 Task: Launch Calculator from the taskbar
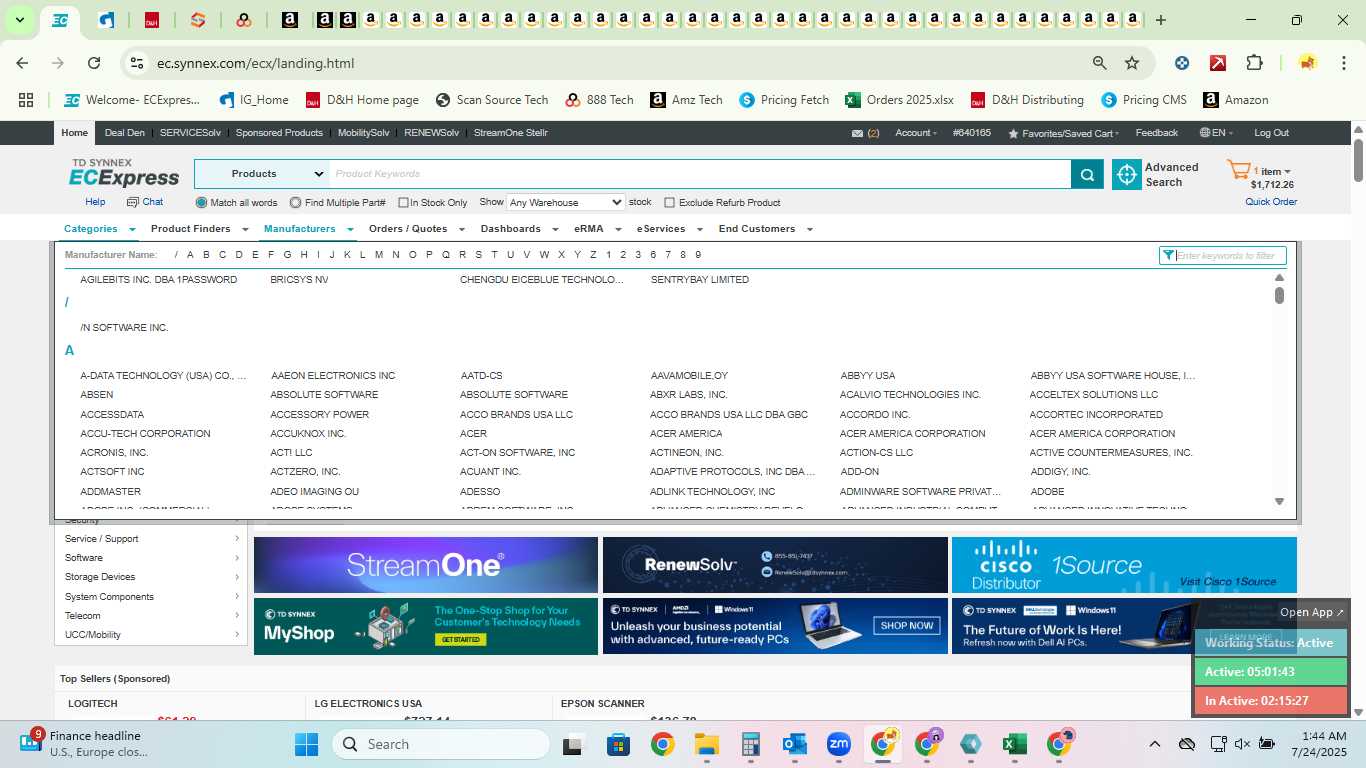751,744
